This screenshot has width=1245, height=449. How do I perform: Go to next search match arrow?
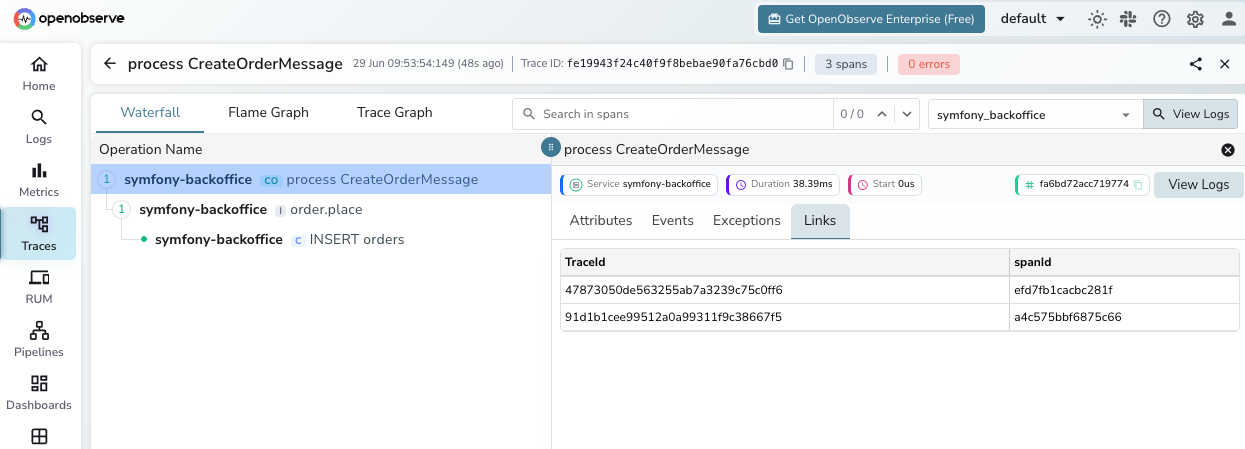(x=907, y=114)
